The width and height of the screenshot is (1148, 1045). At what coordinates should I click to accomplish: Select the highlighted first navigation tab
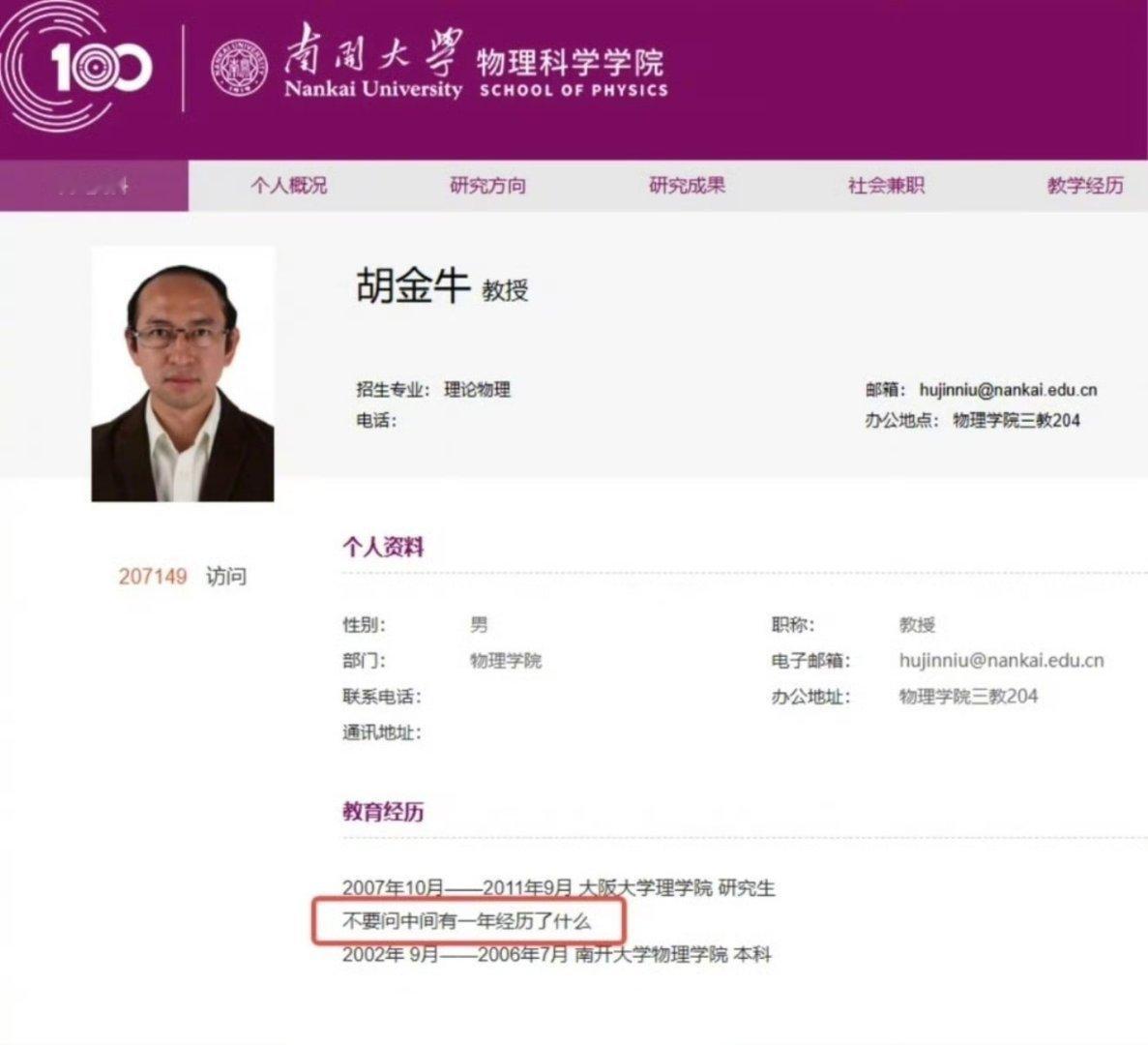(94, 186)
